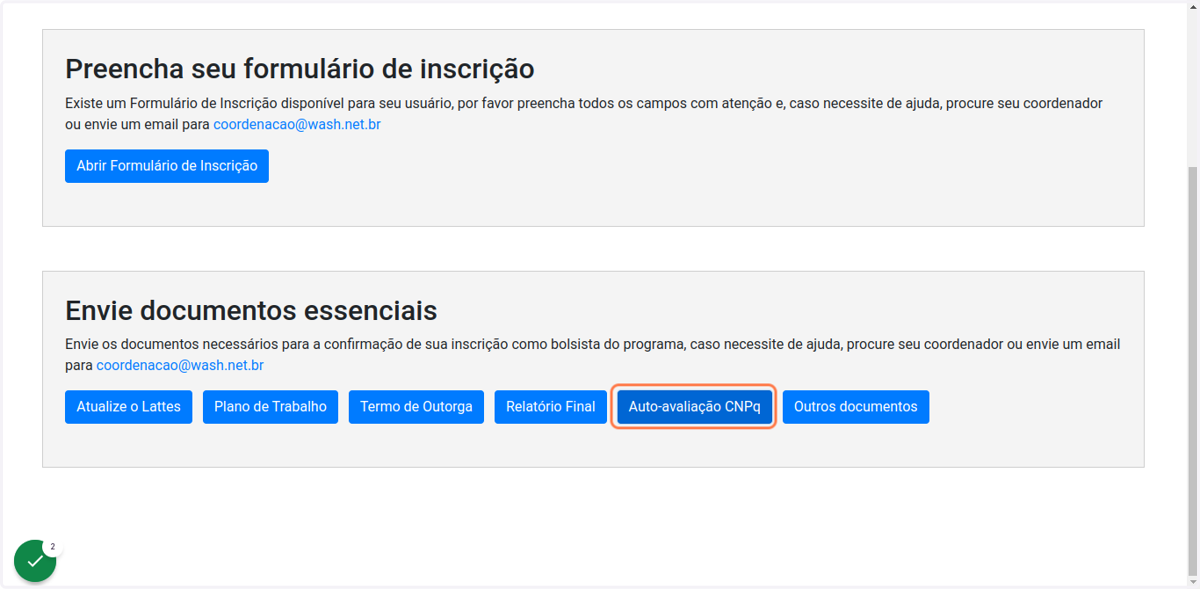Click the green checkmark badge icon
Image resolution: width=1200 pixels, height=589 pixels.
coord(35,561)
